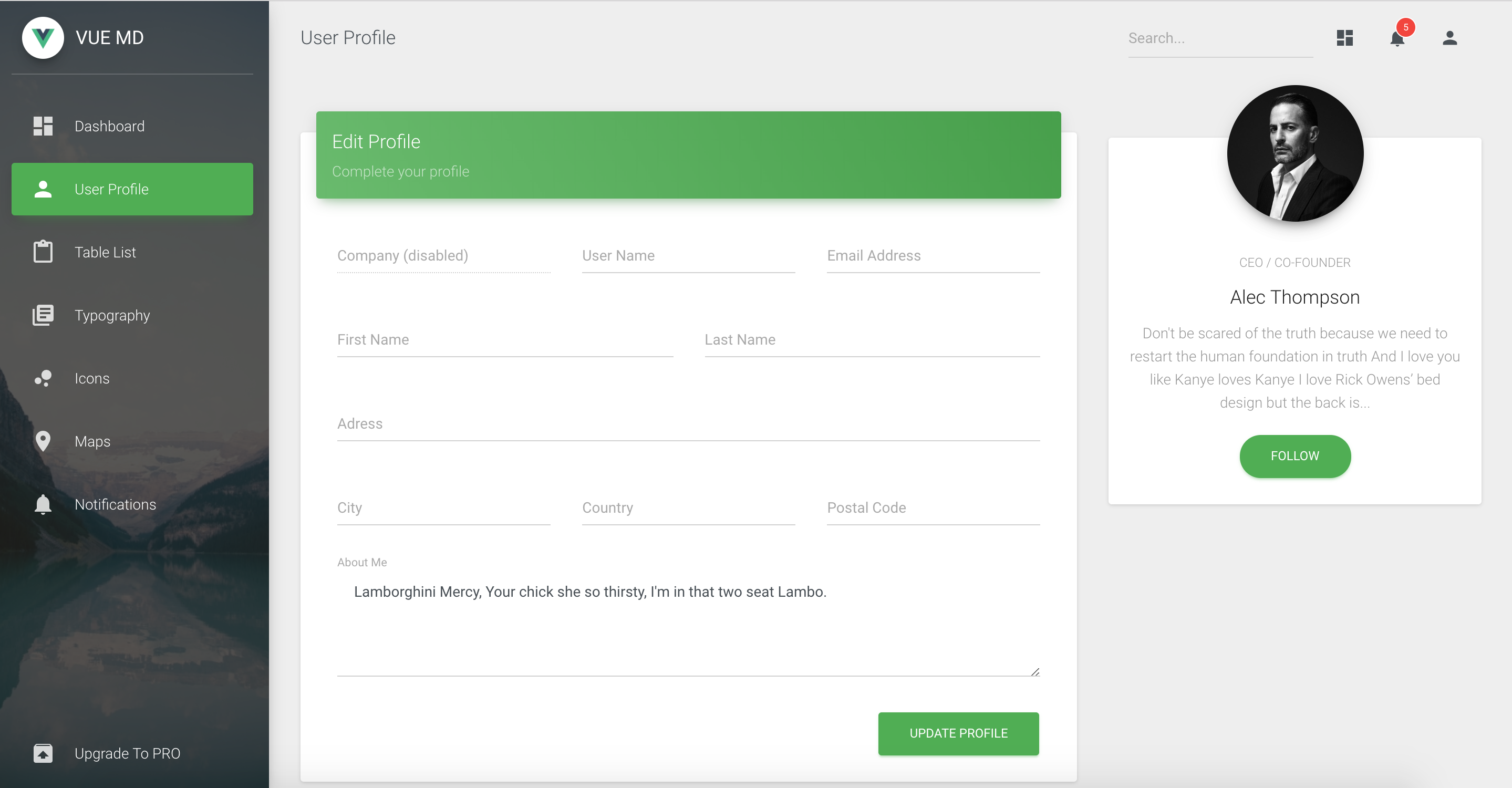Open the dashboard grid icon in top bar

pos(1344,38)
